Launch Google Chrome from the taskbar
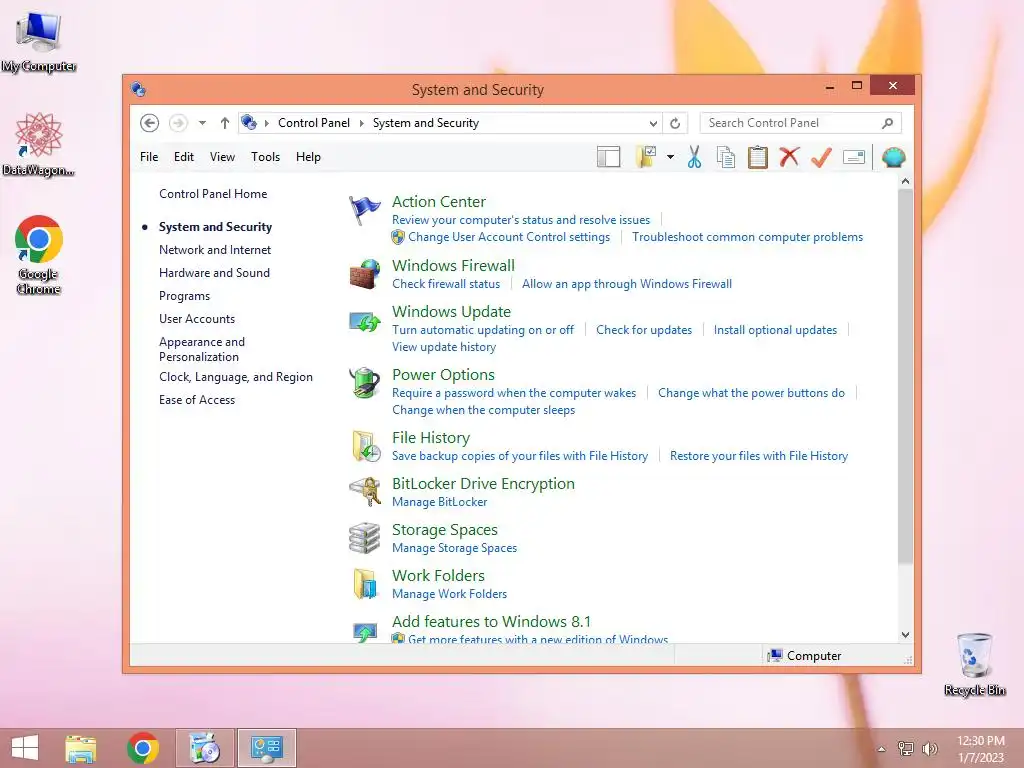 [x=143, y=748]
